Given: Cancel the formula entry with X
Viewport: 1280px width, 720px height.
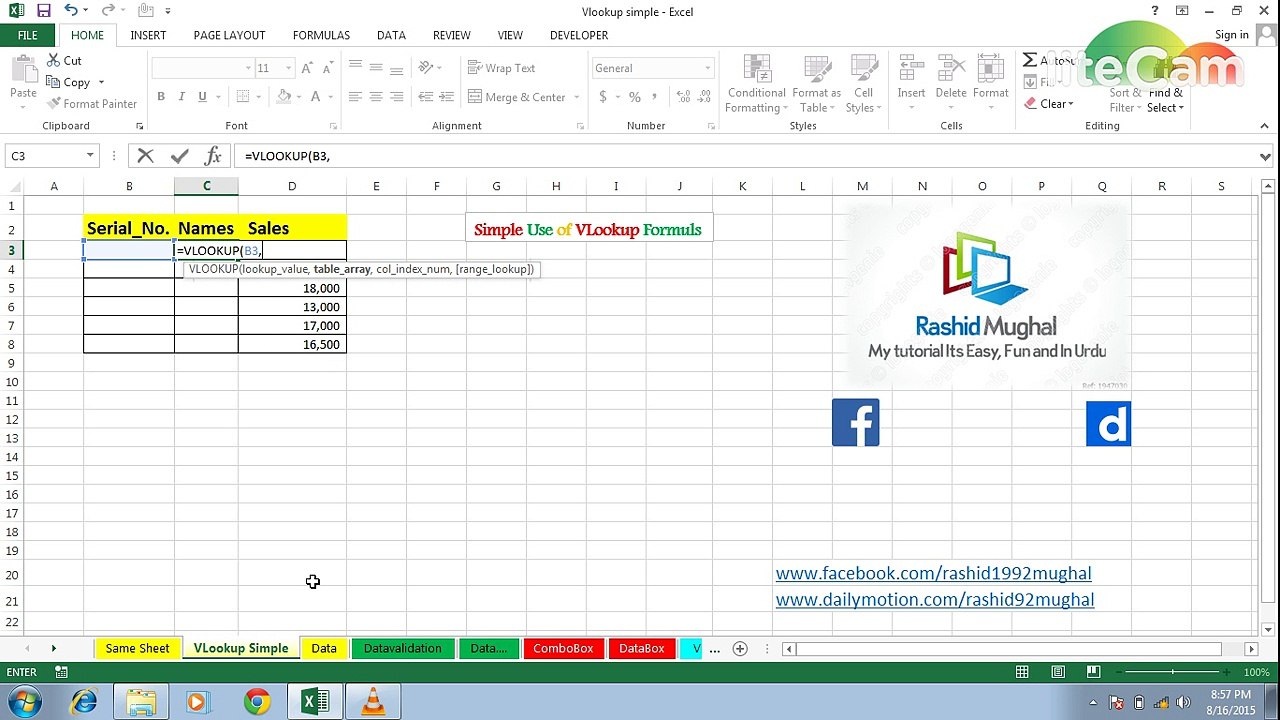Looking at the screenshot, I should 146,156.
